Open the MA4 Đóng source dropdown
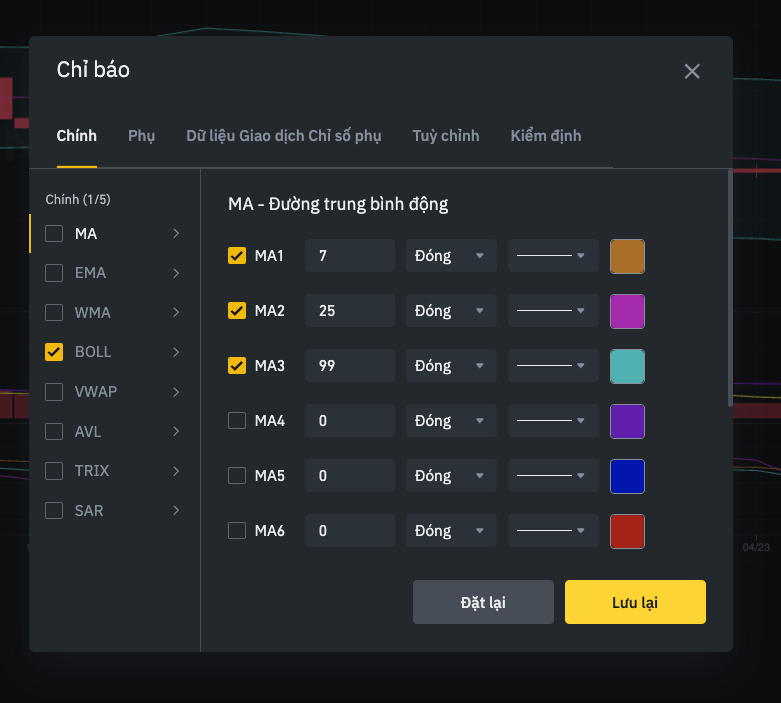The width and height of the screenshot is (781, 703). pyautogui.click(x=451, y=421)
